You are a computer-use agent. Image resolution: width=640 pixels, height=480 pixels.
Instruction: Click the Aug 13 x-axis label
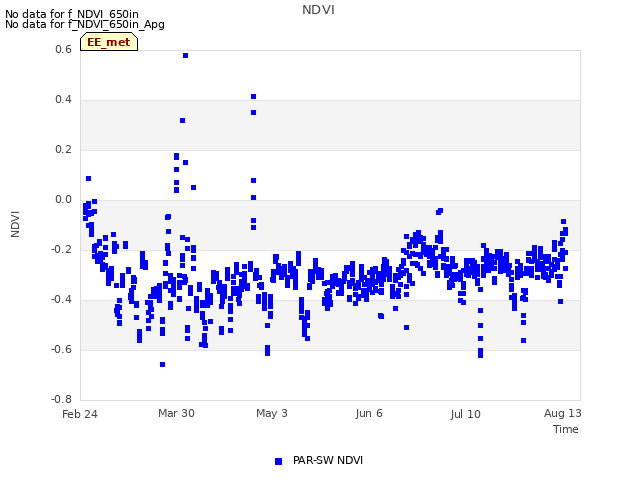pos(563,413)
